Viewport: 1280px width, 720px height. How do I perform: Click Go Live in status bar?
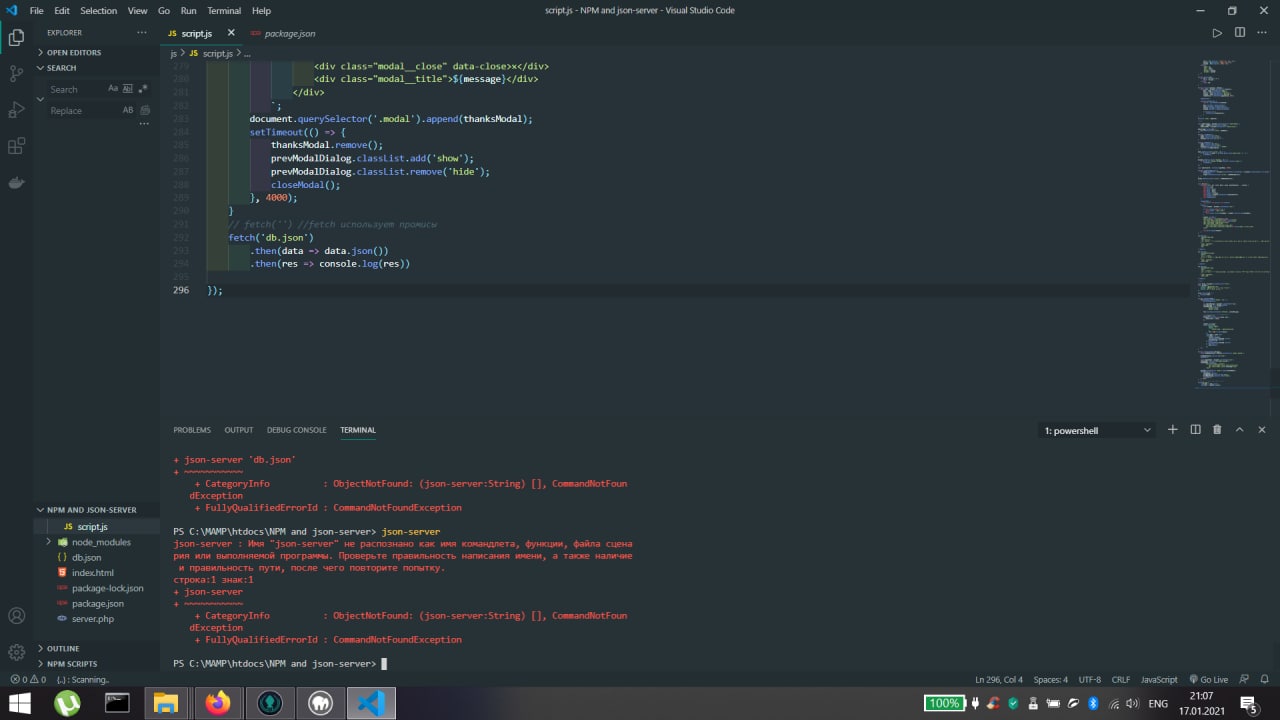[x=1207, y=679]
